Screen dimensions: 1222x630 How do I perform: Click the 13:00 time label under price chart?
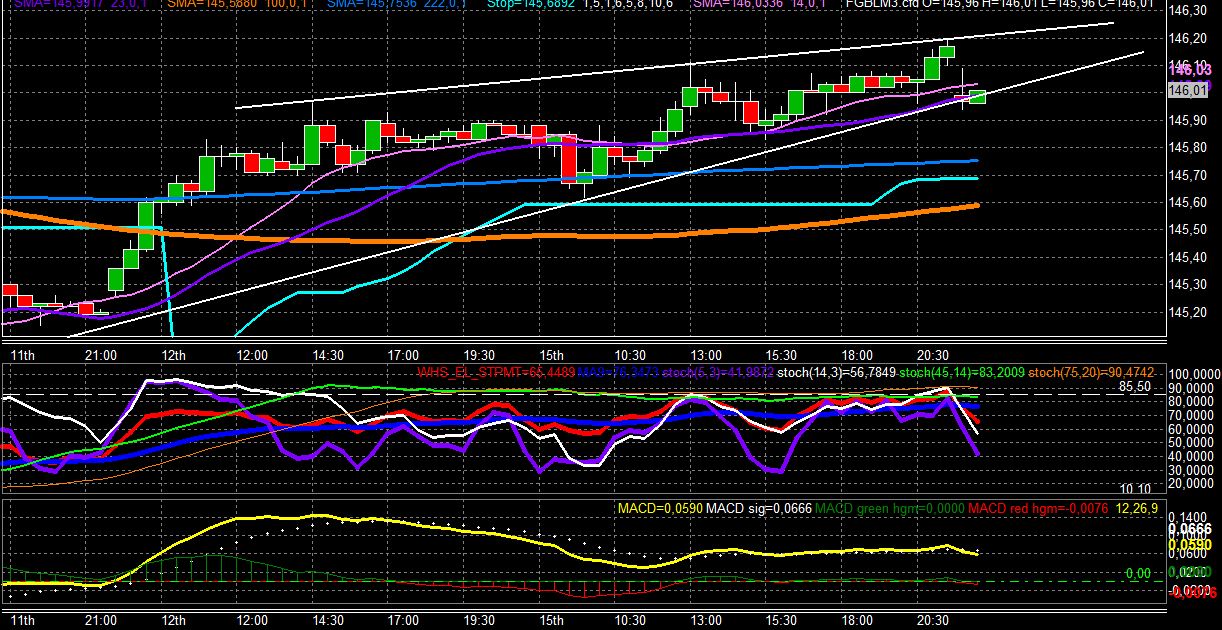pos(706,354)
